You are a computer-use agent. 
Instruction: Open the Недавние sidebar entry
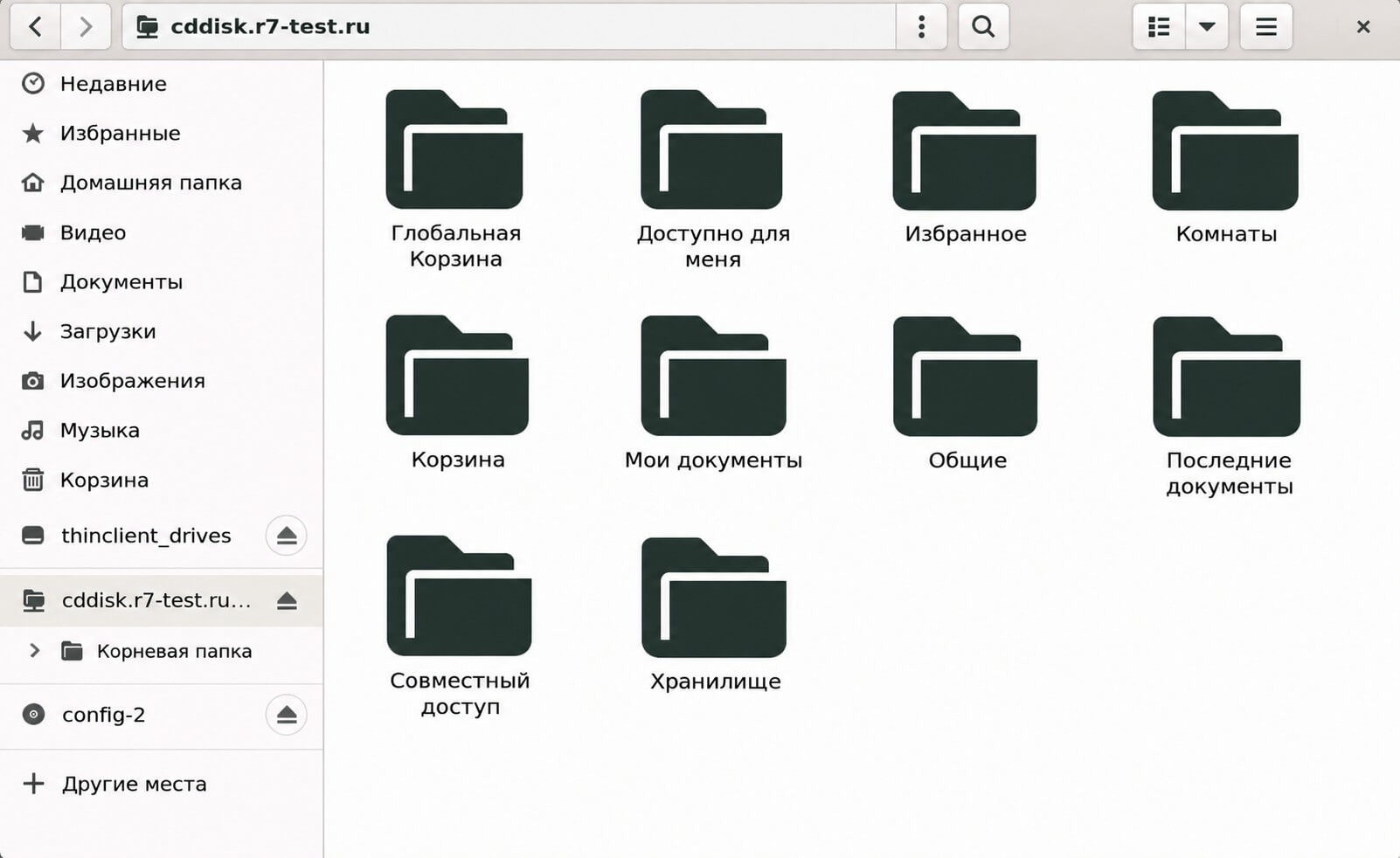pos(162,84)
